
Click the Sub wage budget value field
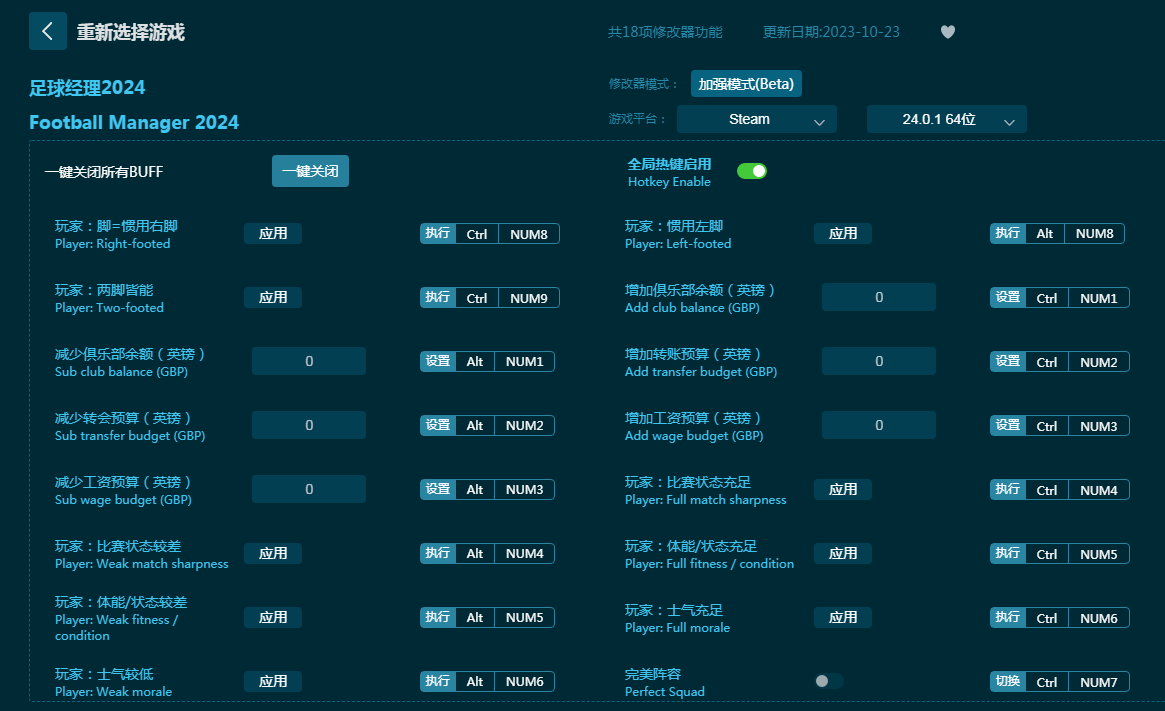point(308,489)
